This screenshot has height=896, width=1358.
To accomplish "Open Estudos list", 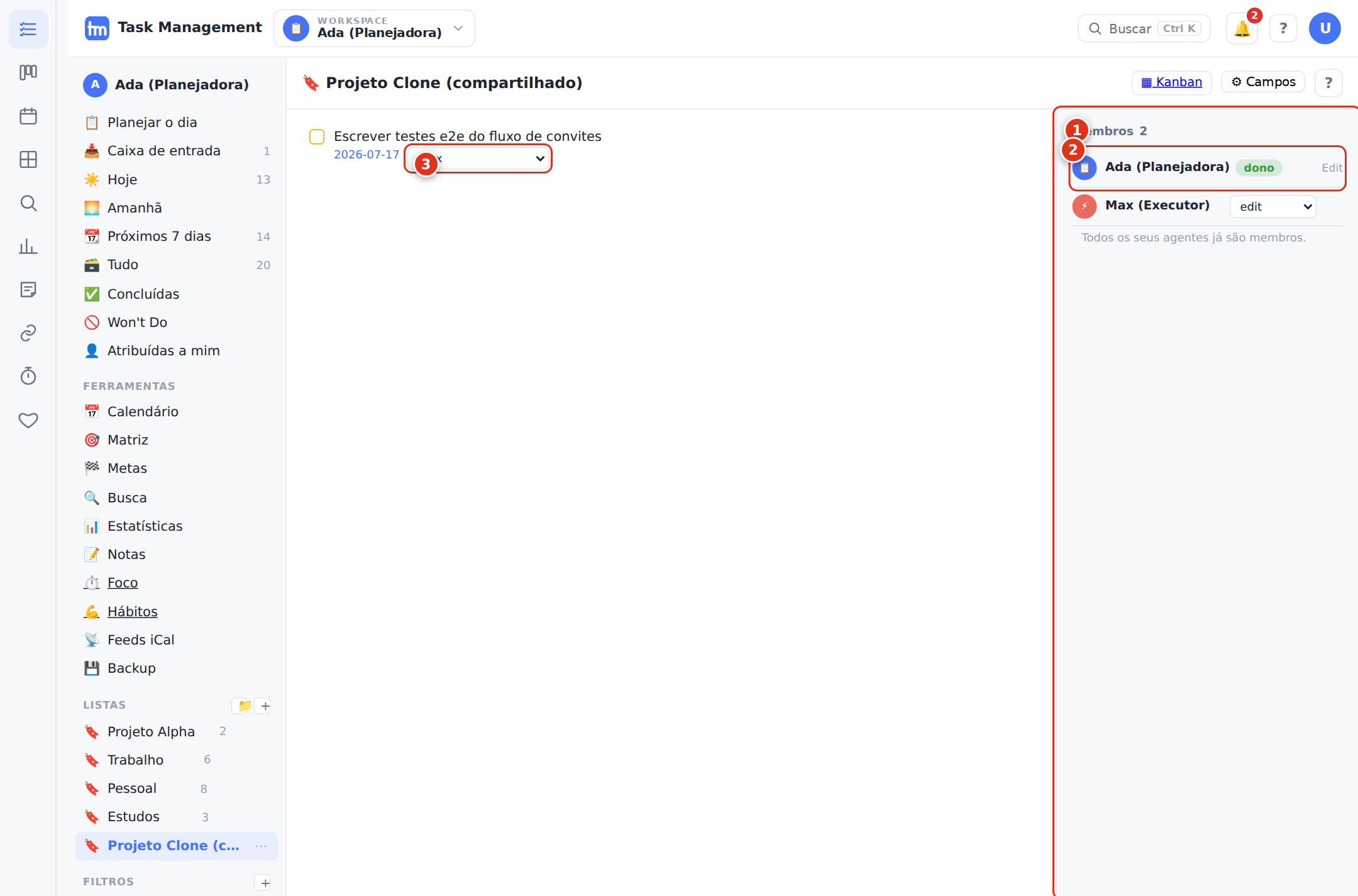I will click(x=176, y=817).
